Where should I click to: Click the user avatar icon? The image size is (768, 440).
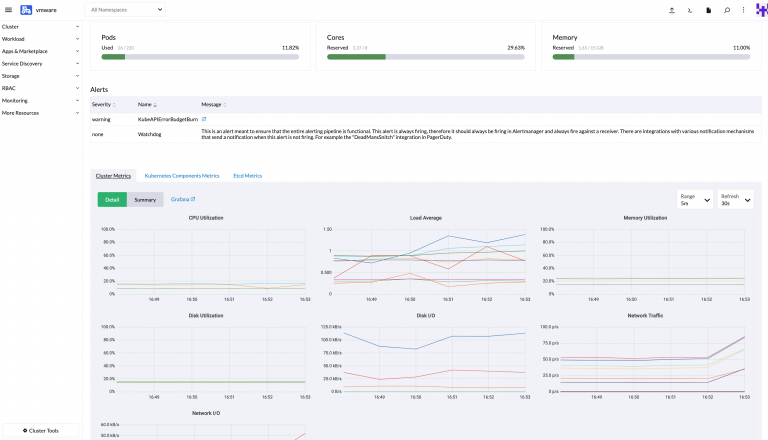pyautogui.click(x=761, y=9)
